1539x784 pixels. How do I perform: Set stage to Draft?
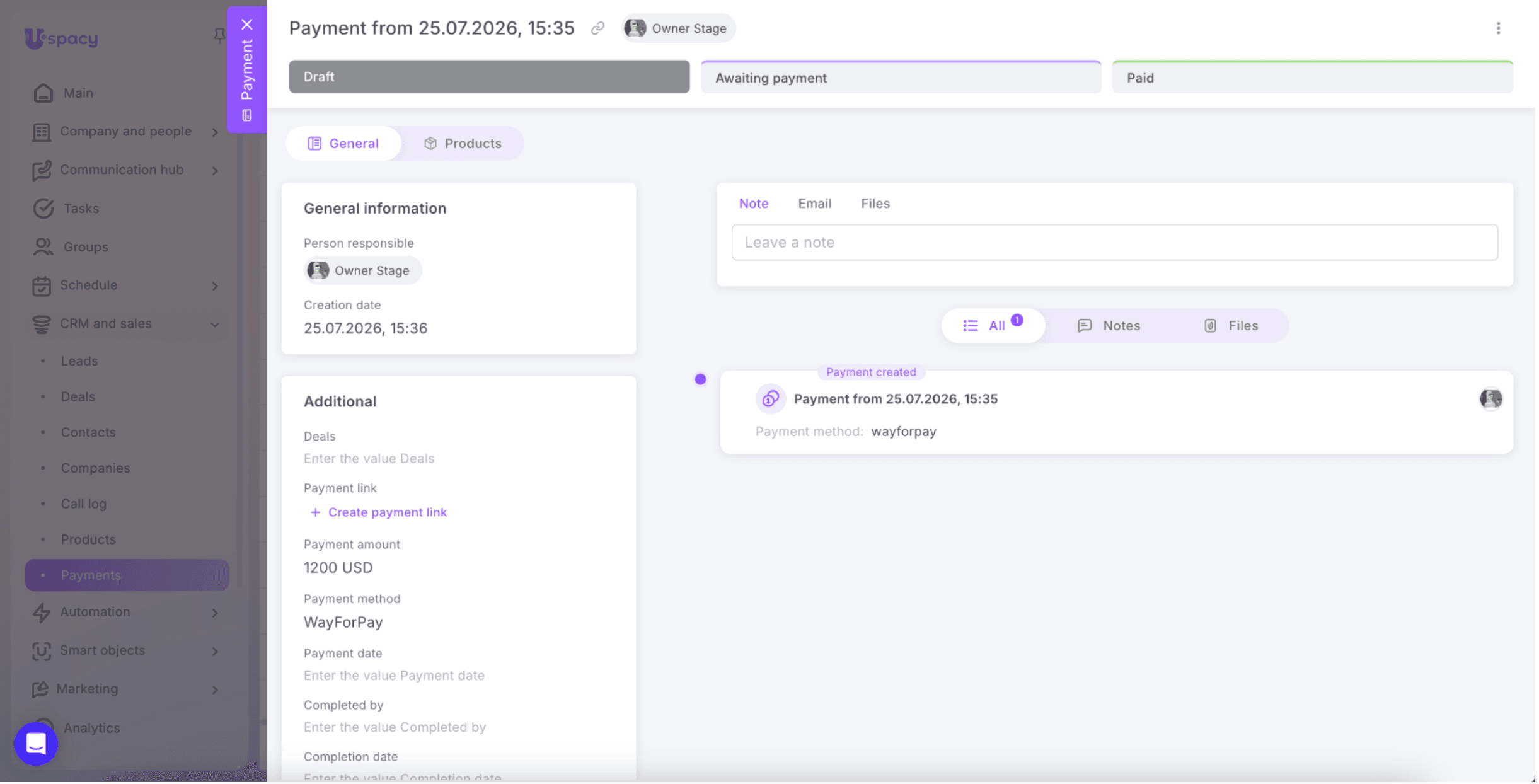[x=489, y=77]
